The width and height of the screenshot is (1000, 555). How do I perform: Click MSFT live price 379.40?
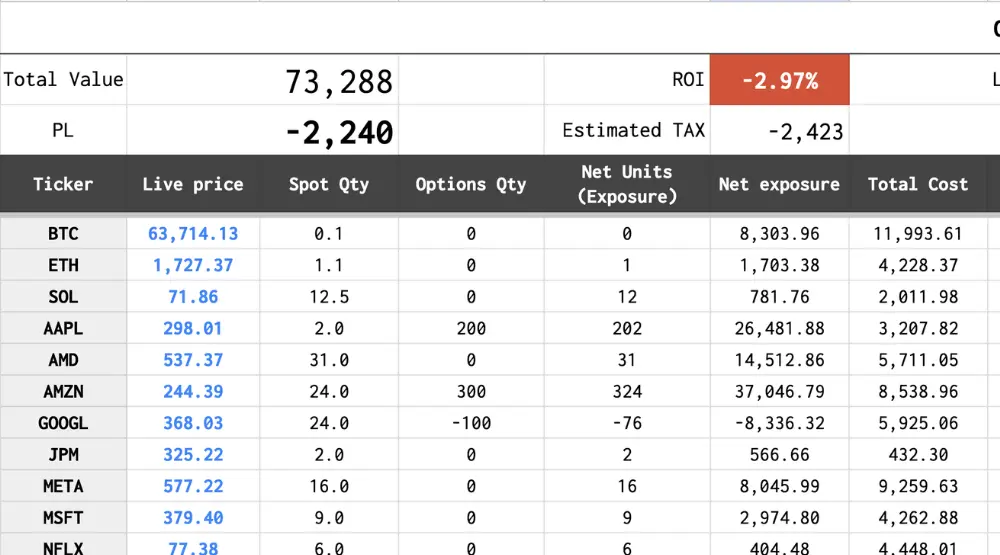tap(193, 517)
